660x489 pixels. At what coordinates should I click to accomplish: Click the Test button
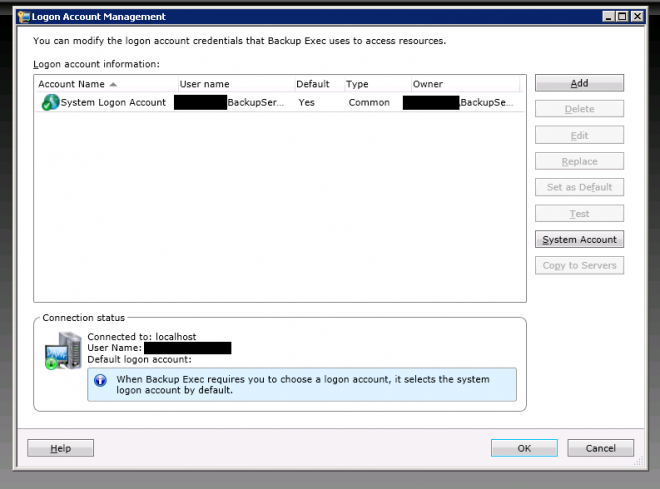(x=579, y=213)
